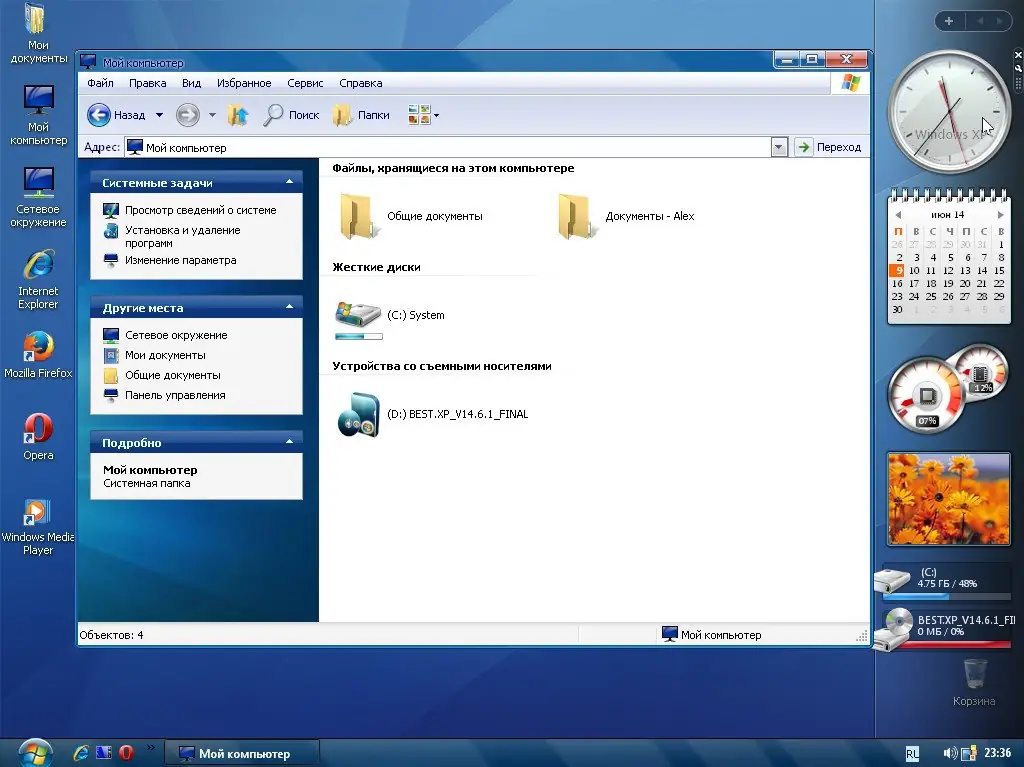Select day 15 in calendar gadget

(x=999, y=270)
